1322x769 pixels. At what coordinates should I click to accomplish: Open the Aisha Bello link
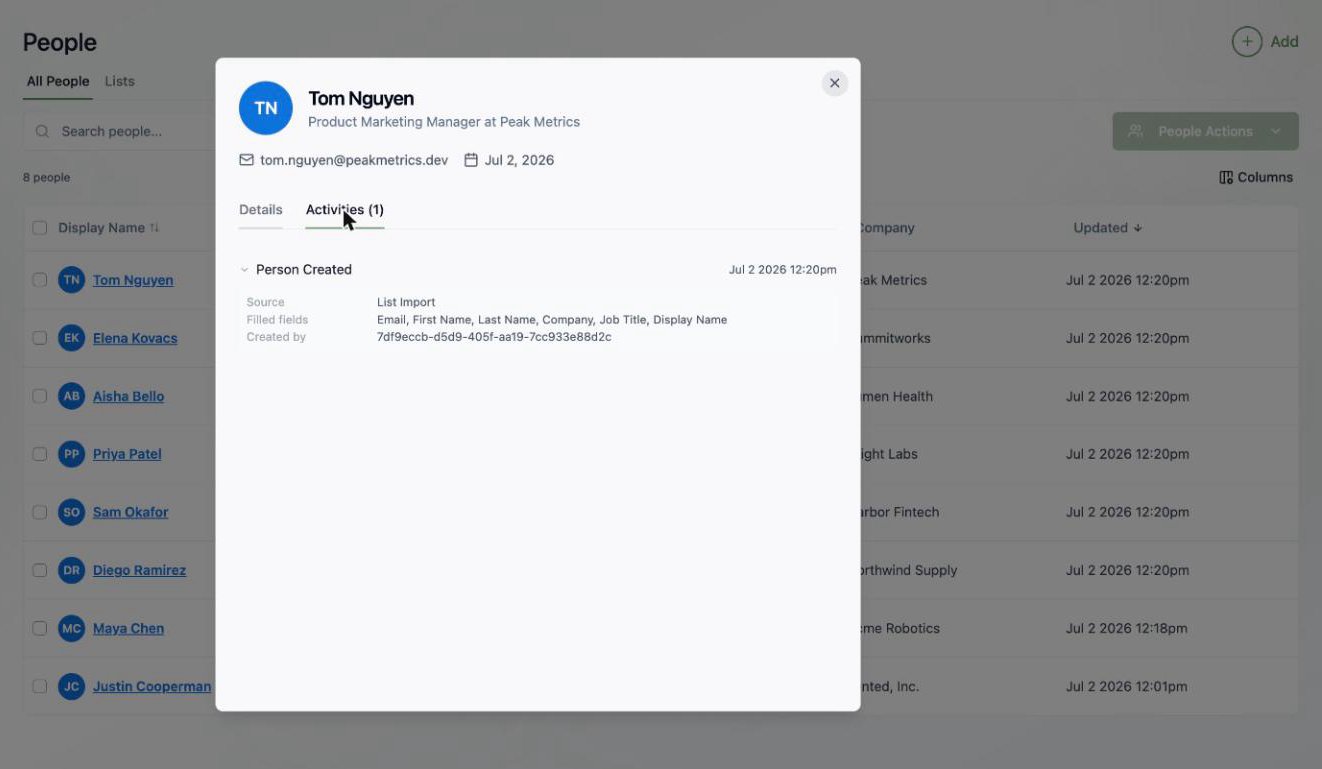(128, 396)
